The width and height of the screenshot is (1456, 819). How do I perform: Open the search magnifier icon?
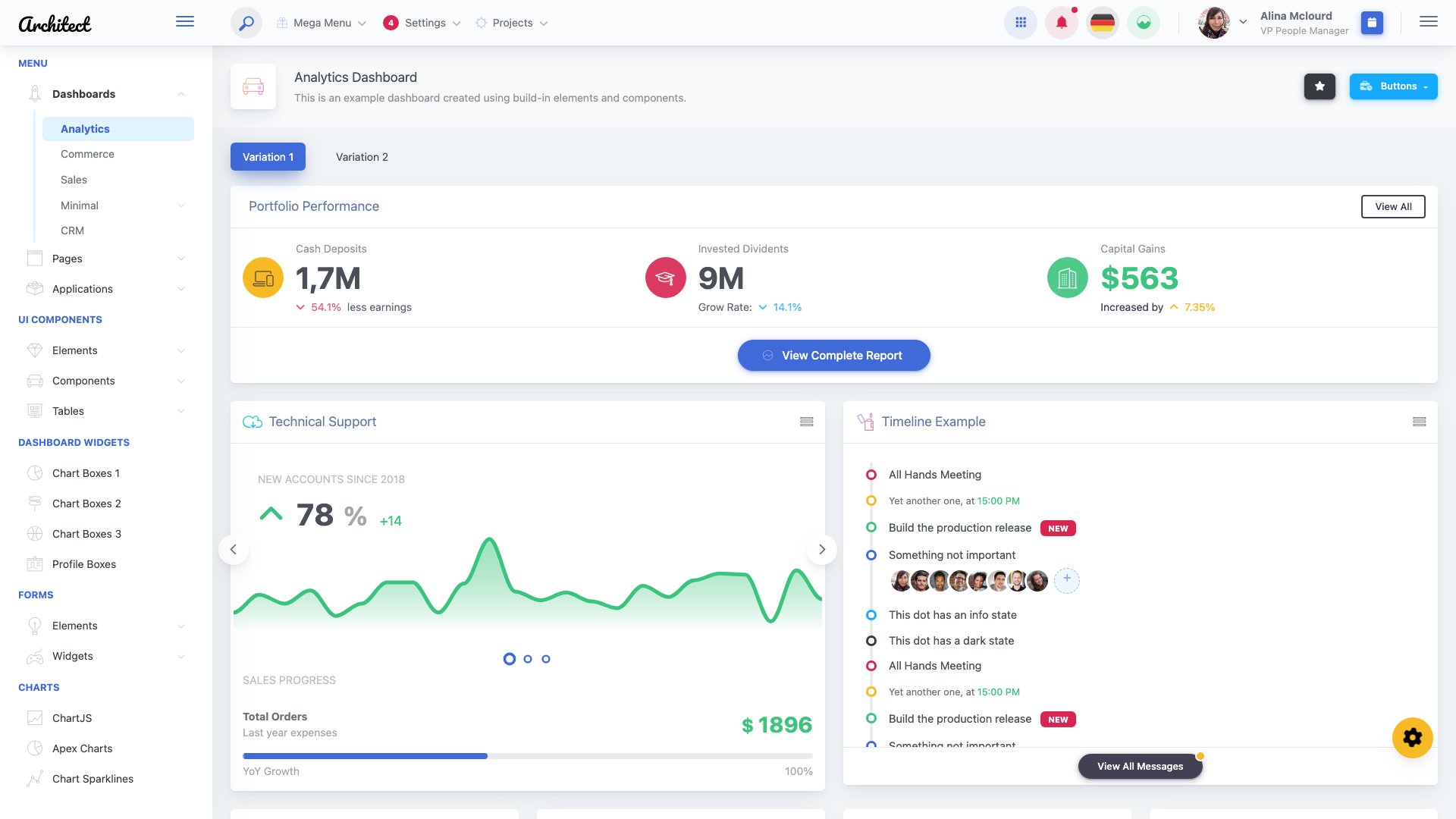pyautogui.click(x=245, y=23)
